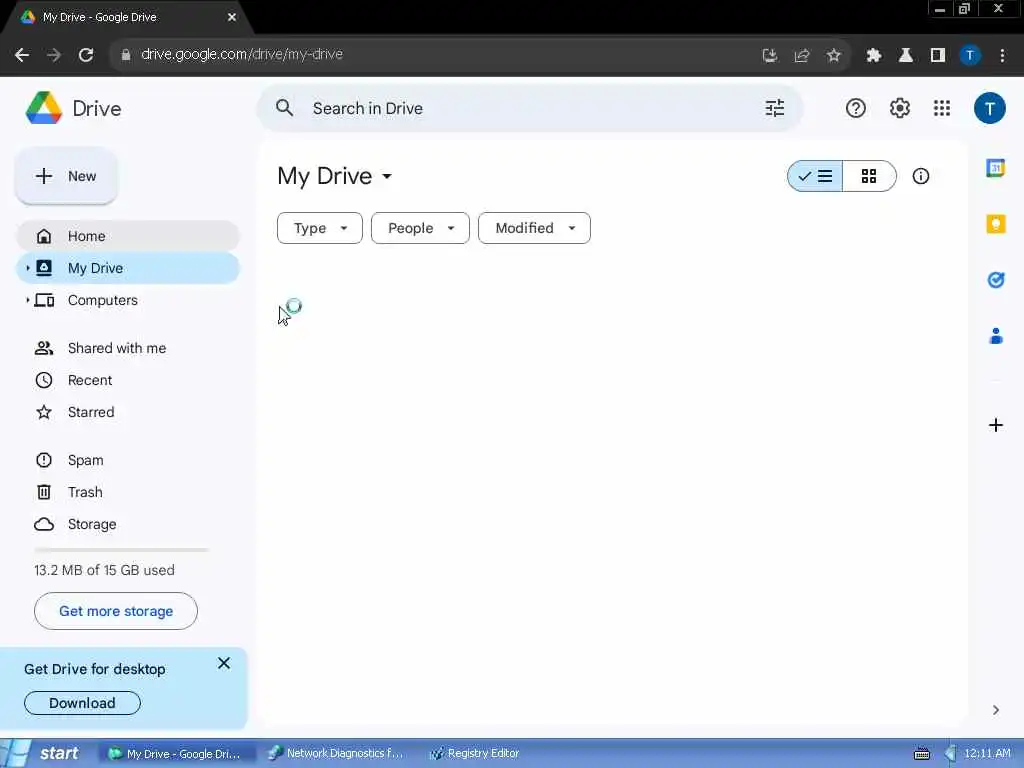Click the New button
The image size is (1024, 768).
click(x=66, y=176)
